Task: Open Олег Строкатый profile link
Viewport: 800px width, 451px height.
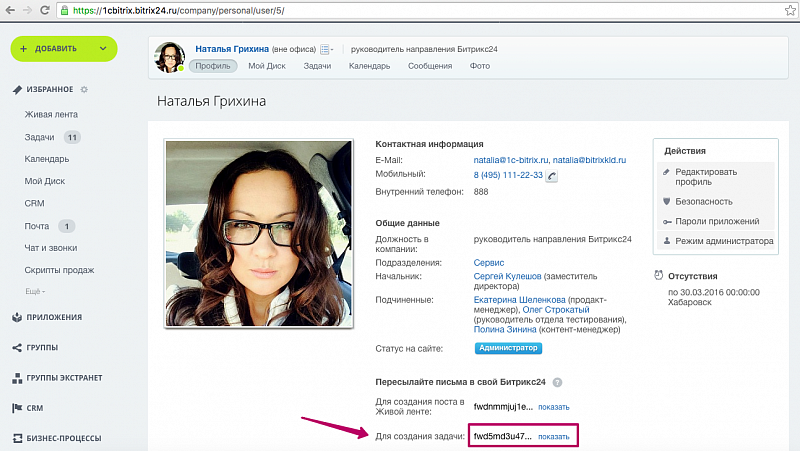Action: click(556, 310)
